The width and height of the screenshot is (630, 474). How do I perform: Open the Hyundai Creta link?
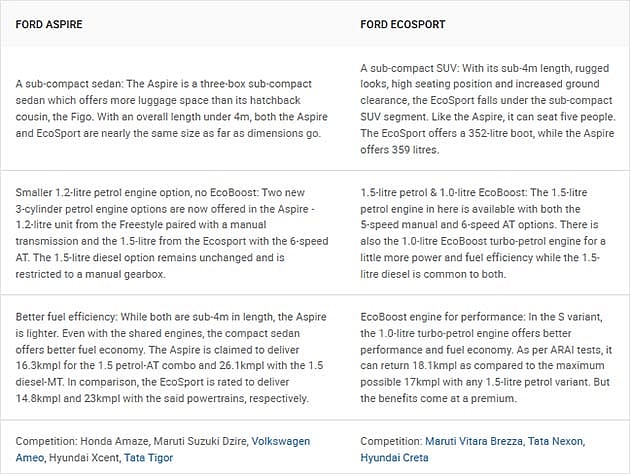coord(394,458)
